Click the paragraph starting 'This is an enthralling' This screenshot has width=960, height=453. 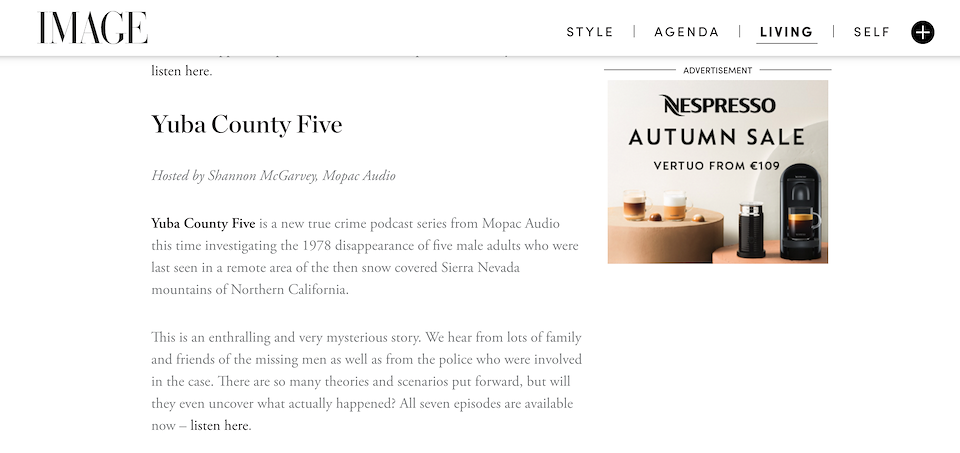[365, 381]
